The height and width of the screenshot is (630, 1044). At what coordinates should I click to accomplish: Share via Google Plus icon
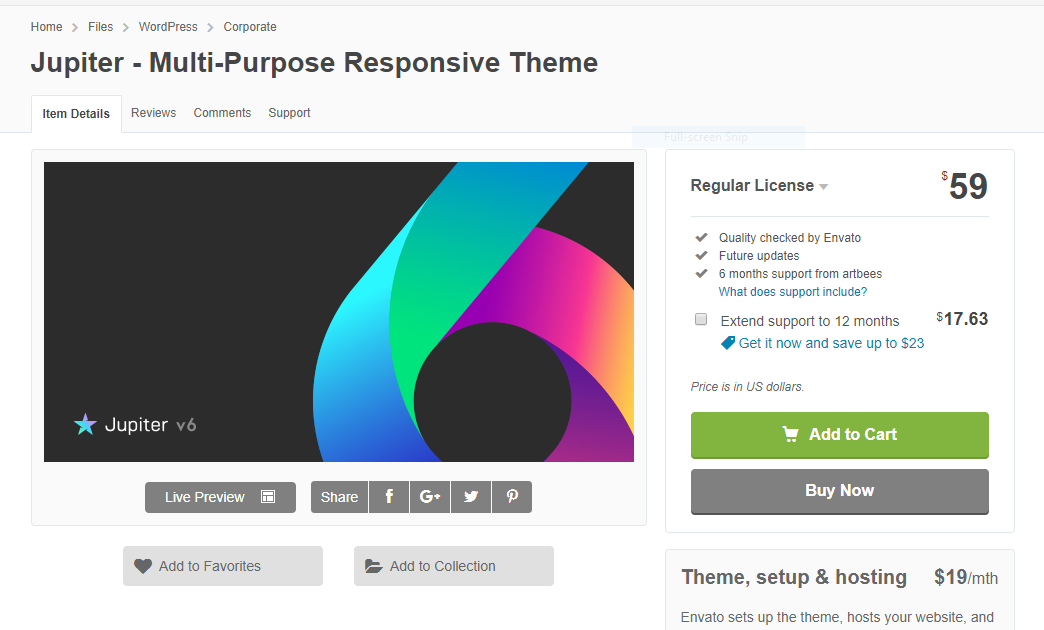[x=430, y=497]
